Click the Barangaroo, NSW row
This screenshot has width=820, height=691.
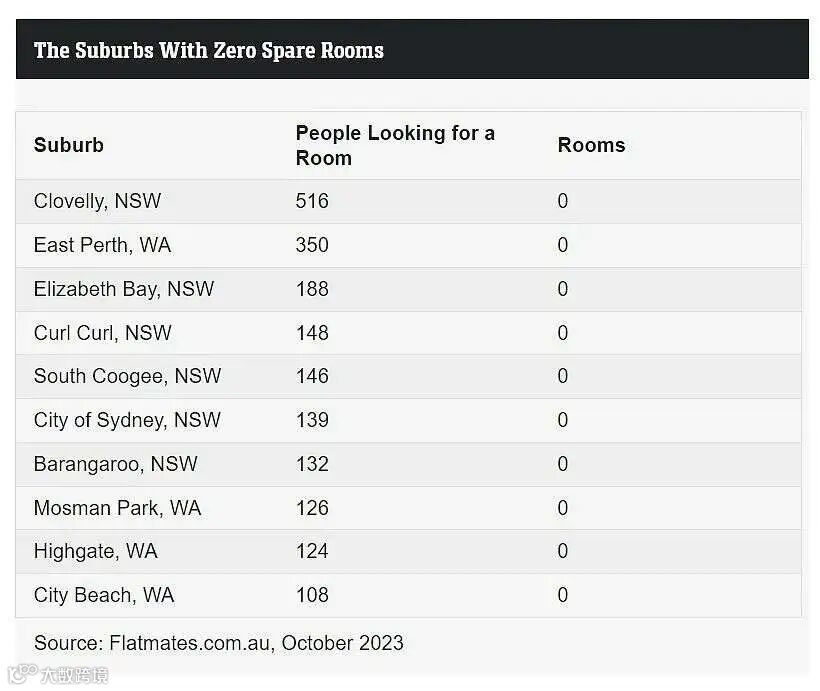(x=116, y=464)
